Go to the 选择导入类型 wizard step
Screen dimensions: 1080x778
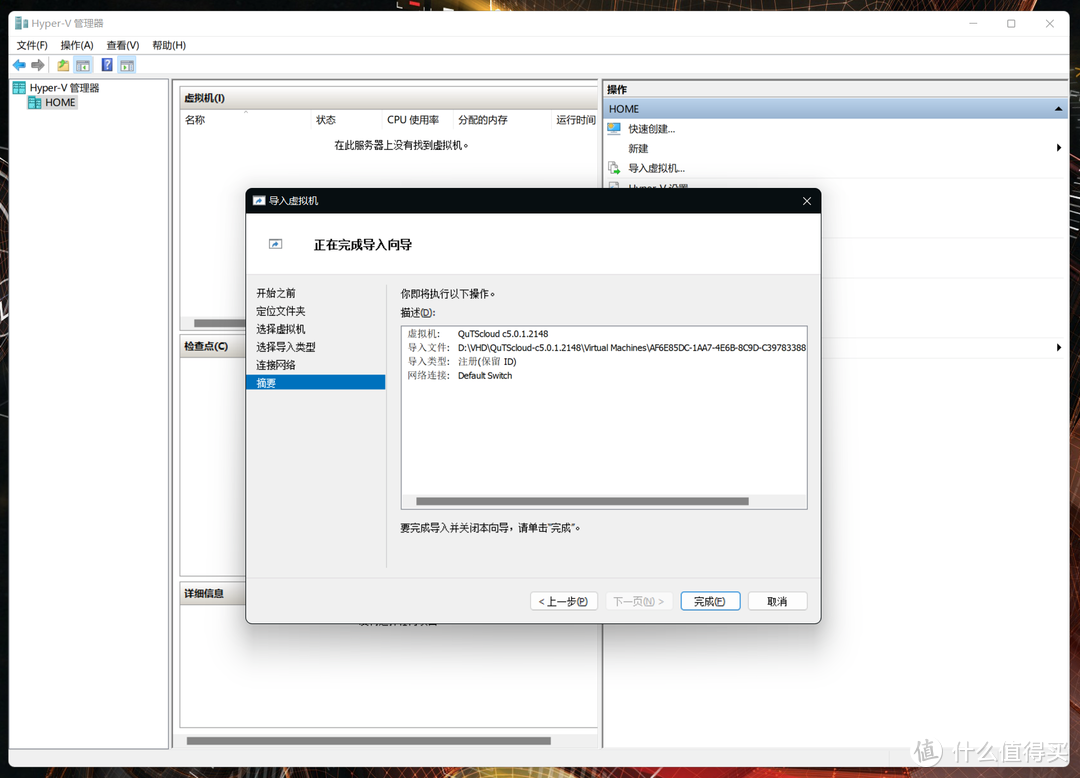tap(285, 347)
